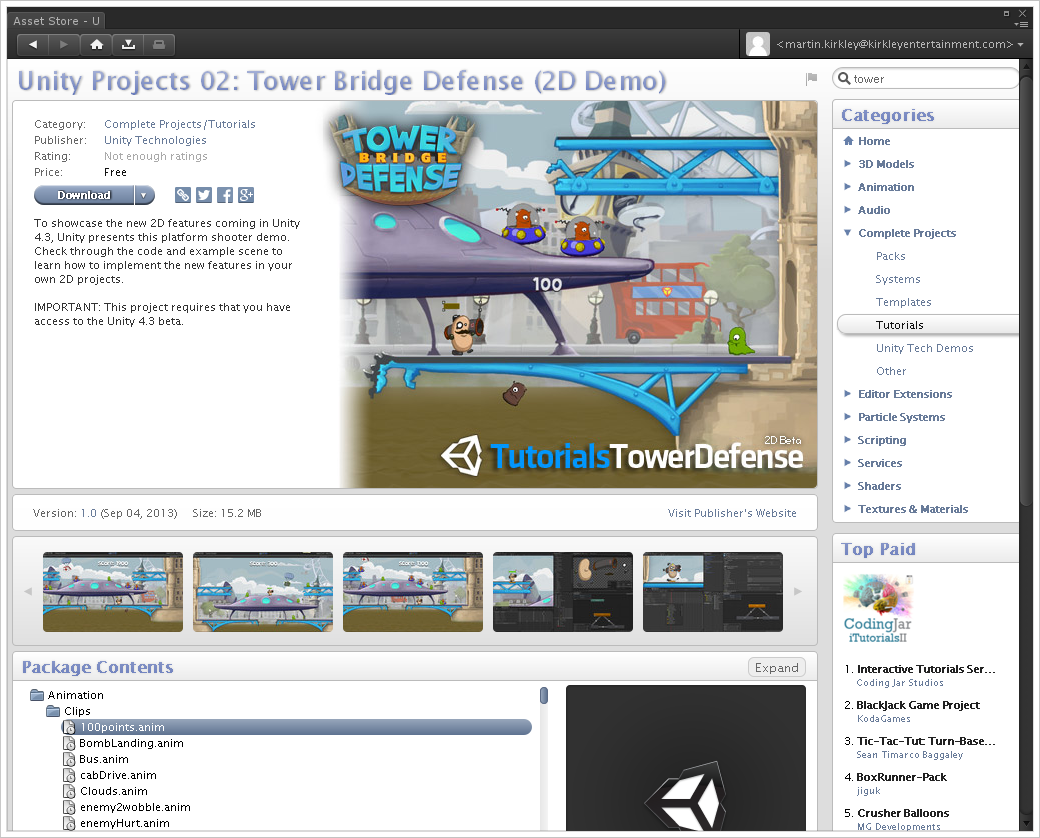Image resolution: width=1040 pixels, height=838 pixels.
Task: Open the fifth editor screenshot thumbnail
Action: click(x=712, y=592)
